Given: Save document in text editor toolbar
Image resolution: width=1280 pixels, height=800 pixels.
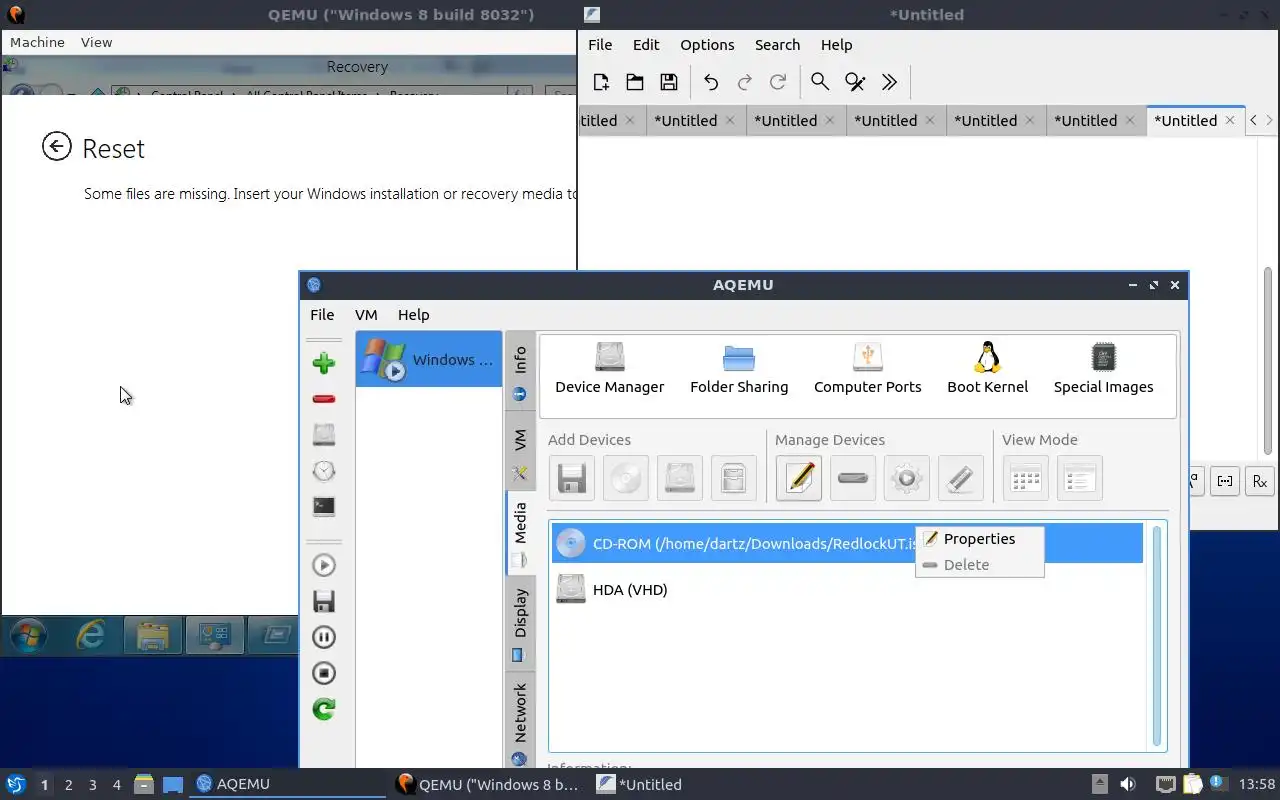Looking at the screenshot, I should pyautogui.click(x=669, y=82).
